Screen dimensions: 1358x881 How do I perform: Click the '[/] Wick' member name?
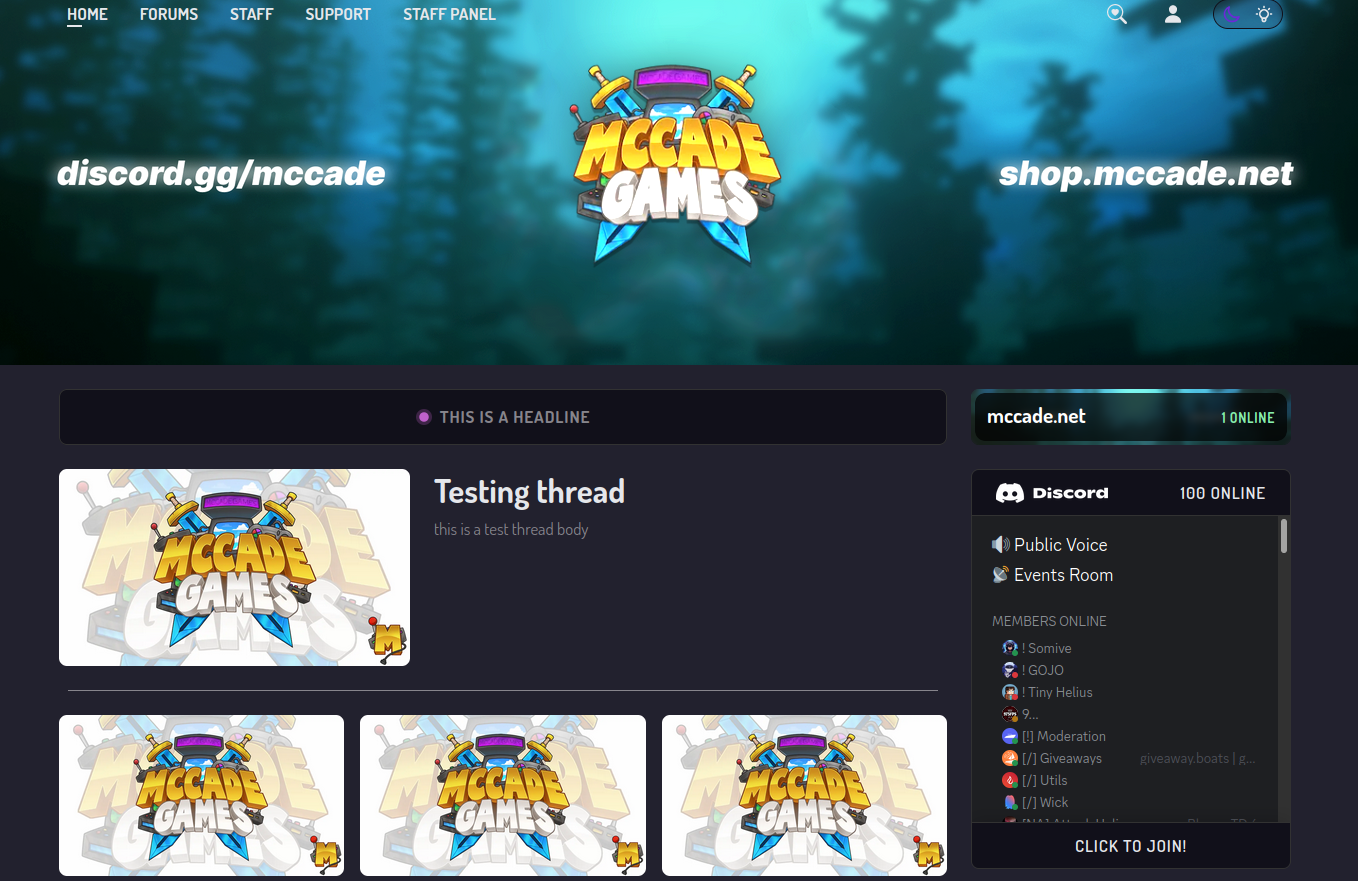pyautogui.click(x=1045, y=802)
